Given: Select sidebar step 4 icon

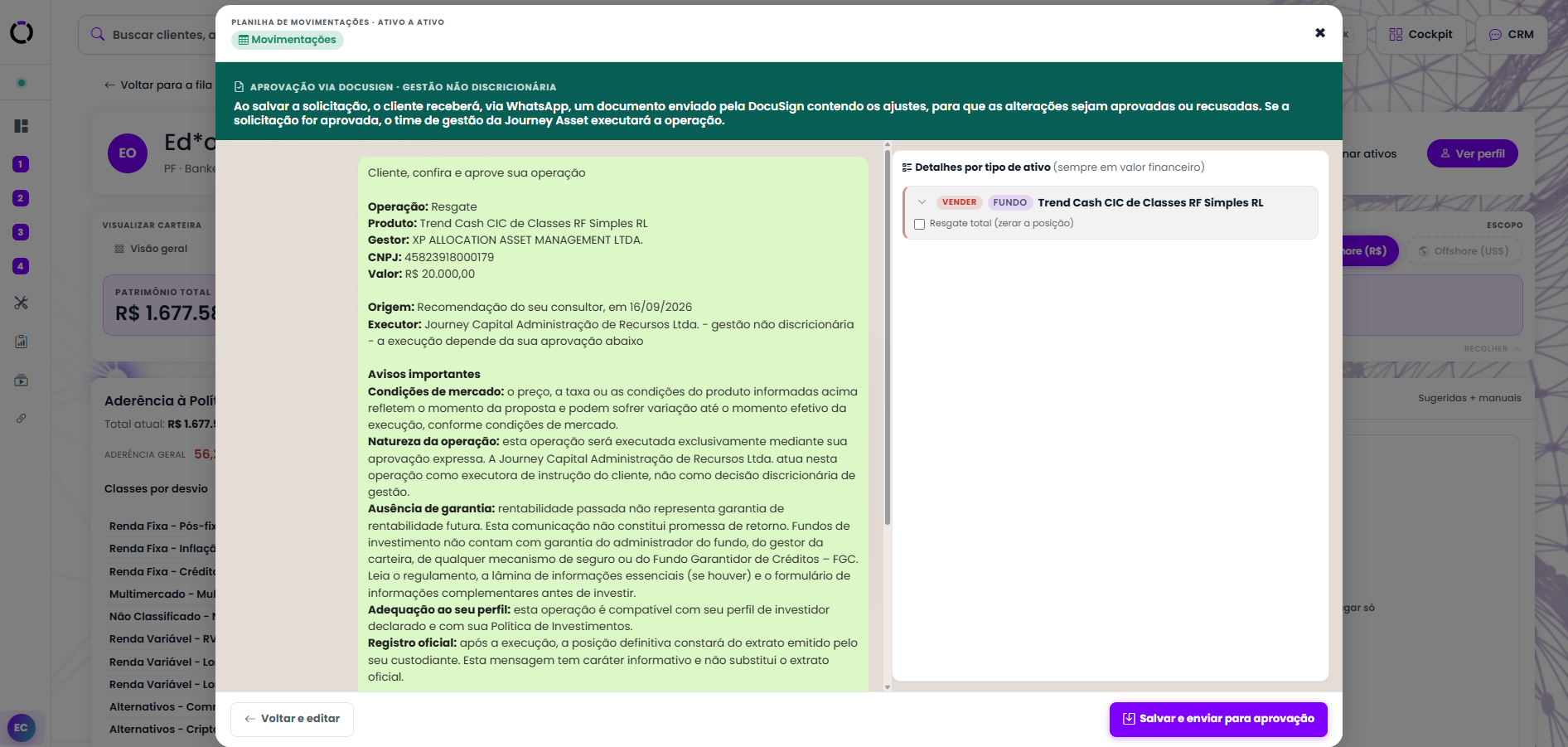Looking at the screenshot, I should tap(22, 266).
